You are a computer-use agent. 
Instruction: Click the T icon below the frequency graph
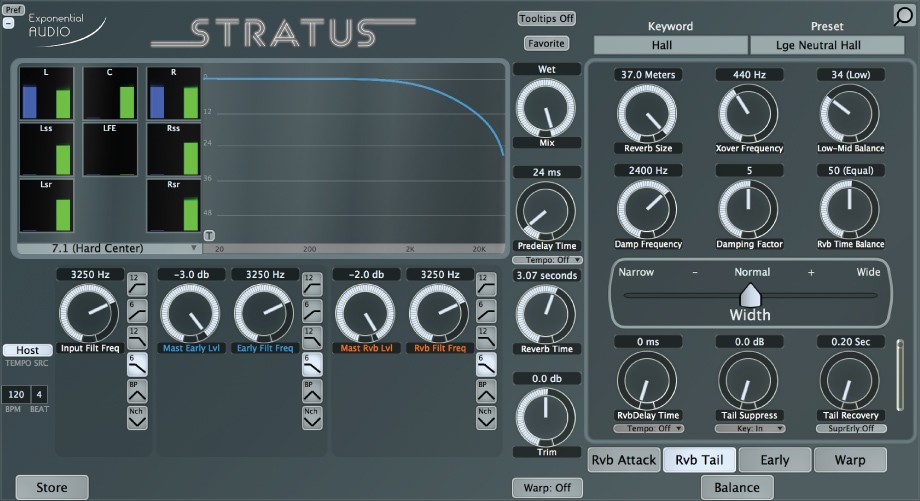click(209, 235)
